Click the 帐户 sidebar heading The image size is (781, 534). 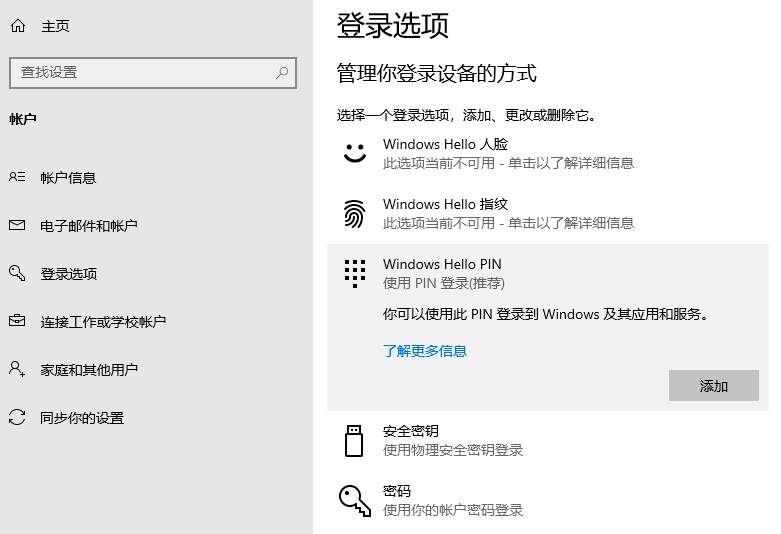point(23,119)
